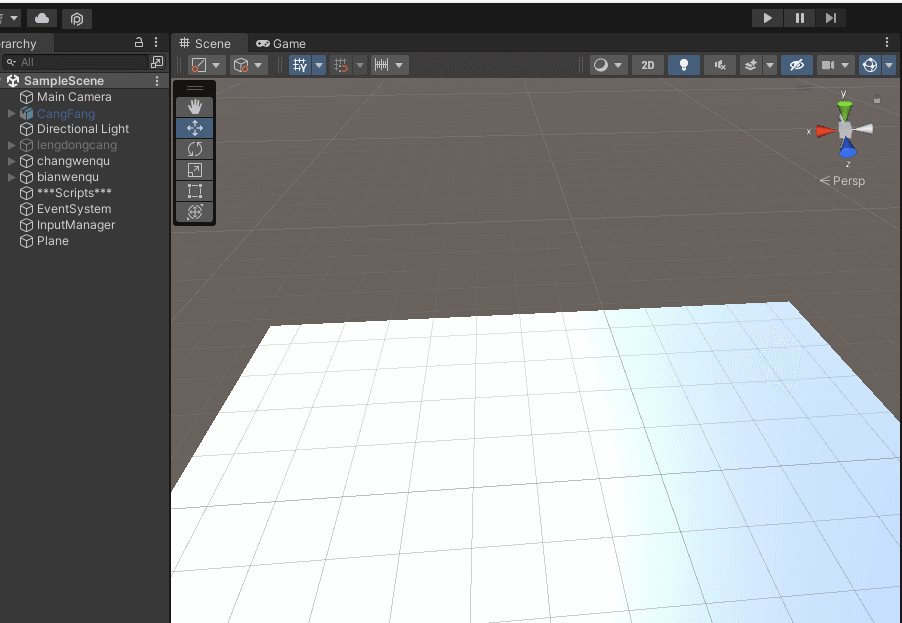Open the Package Manager hexagon icon

point(77,19)
